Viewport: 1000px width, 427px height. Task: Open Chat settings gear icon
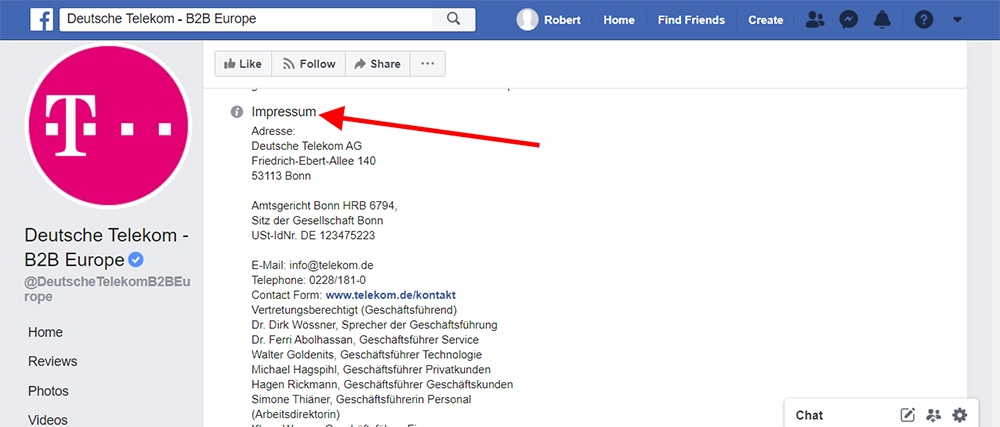click(960, 416)
